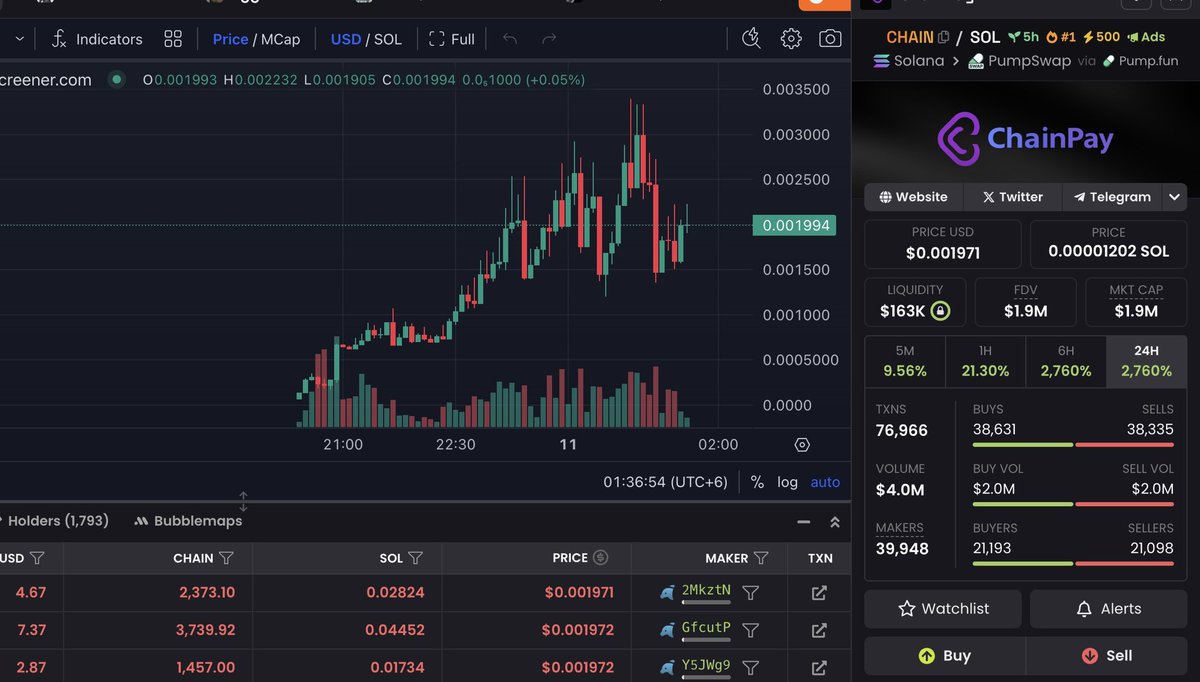Screen dimensions: 1200x682
Task: Toggle the PRICE column currency icon
Action: (x=600, y=558)
